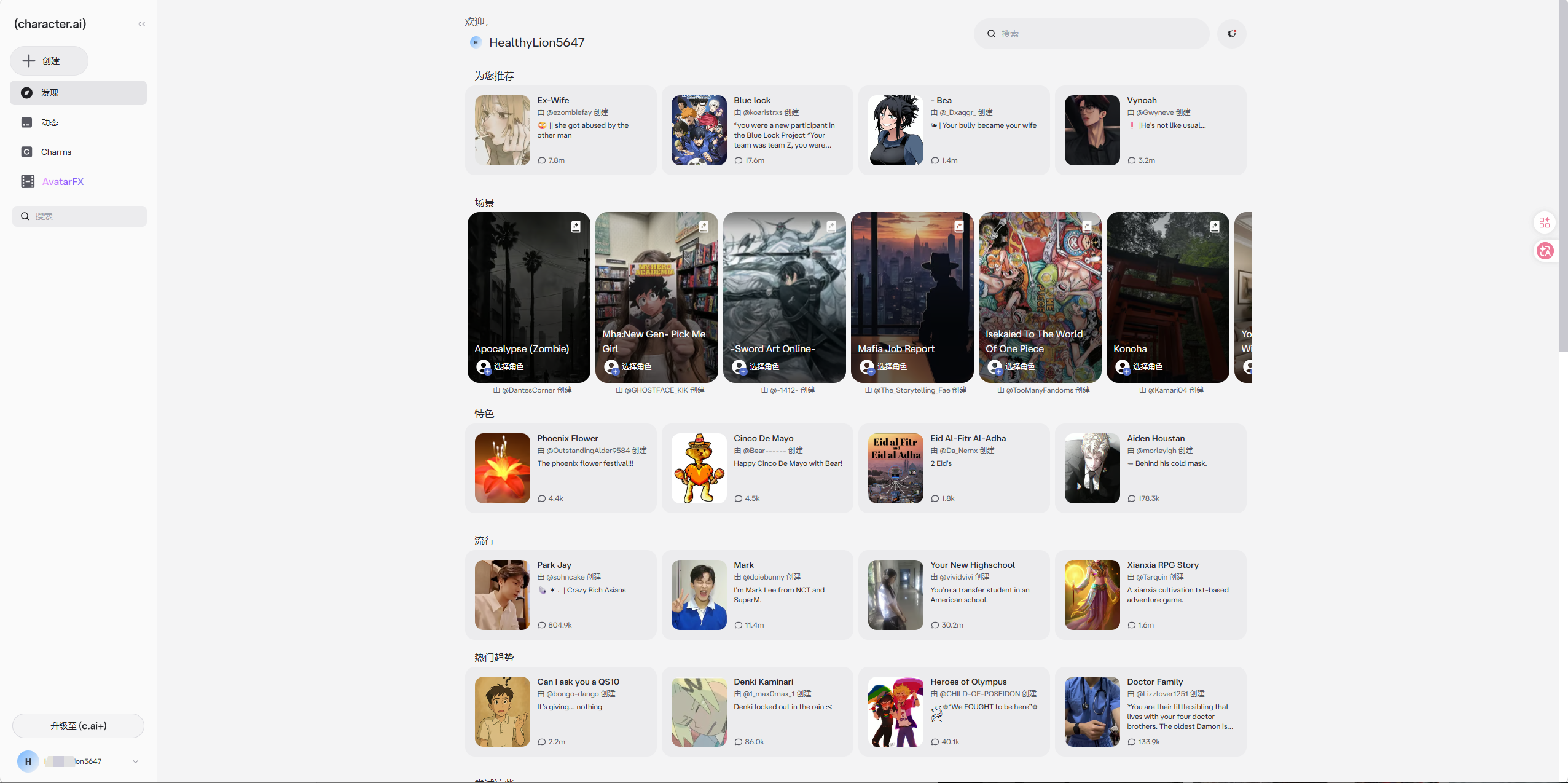The height and width of the screenshot is (783, 1568).
Task: Open AvatarFX in the sidebar
Action: coord(79,181)
